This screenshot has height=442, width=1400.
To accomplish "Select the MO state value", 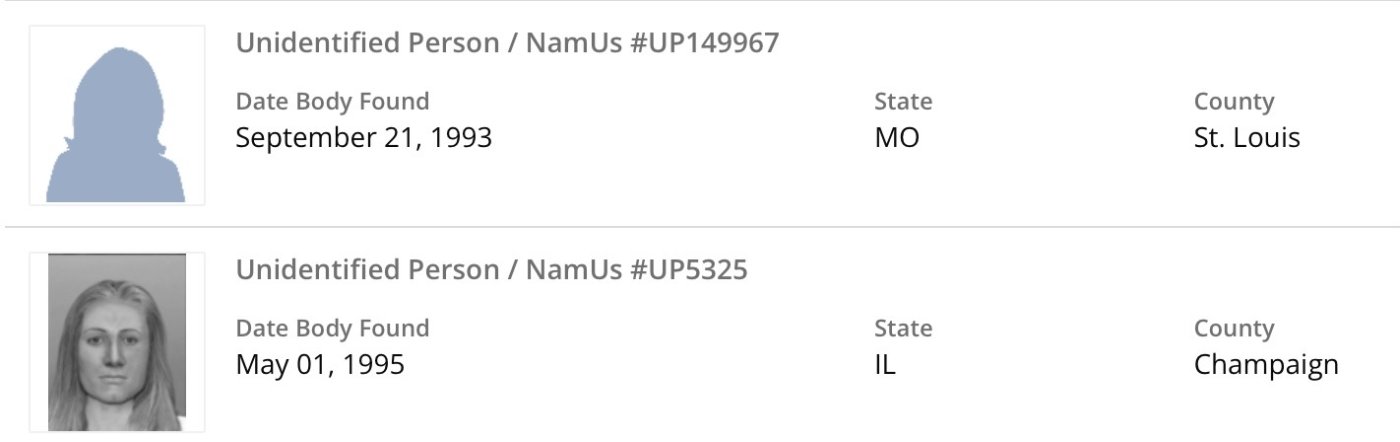I will click(896, 138).
